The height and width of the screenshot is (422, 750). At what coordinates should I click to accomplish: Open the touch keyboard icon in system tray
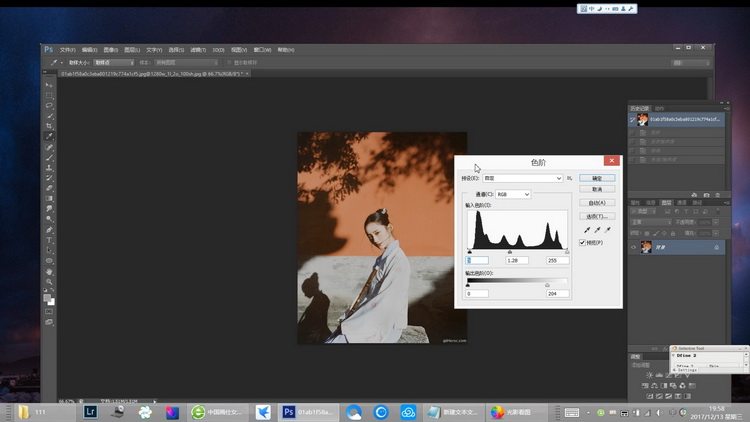click(572, 412)
